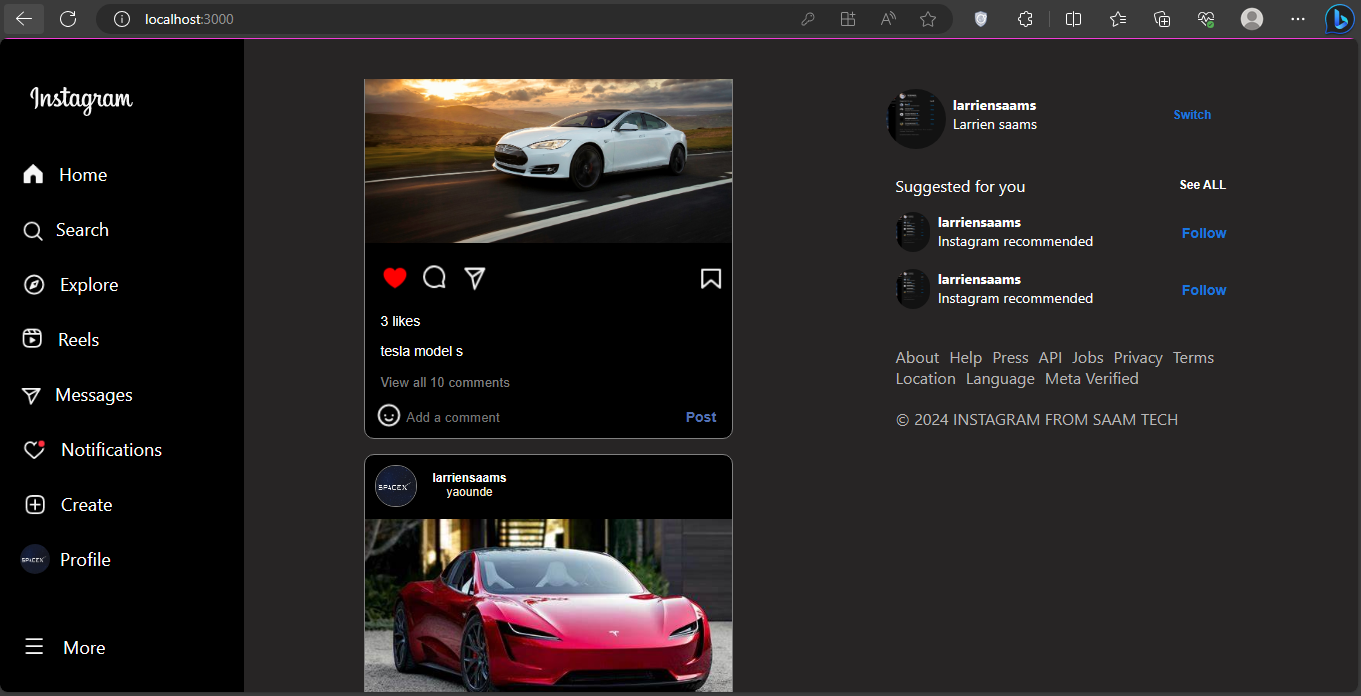
Task: Click See ALL suggestions
Action: point(1202,185)
